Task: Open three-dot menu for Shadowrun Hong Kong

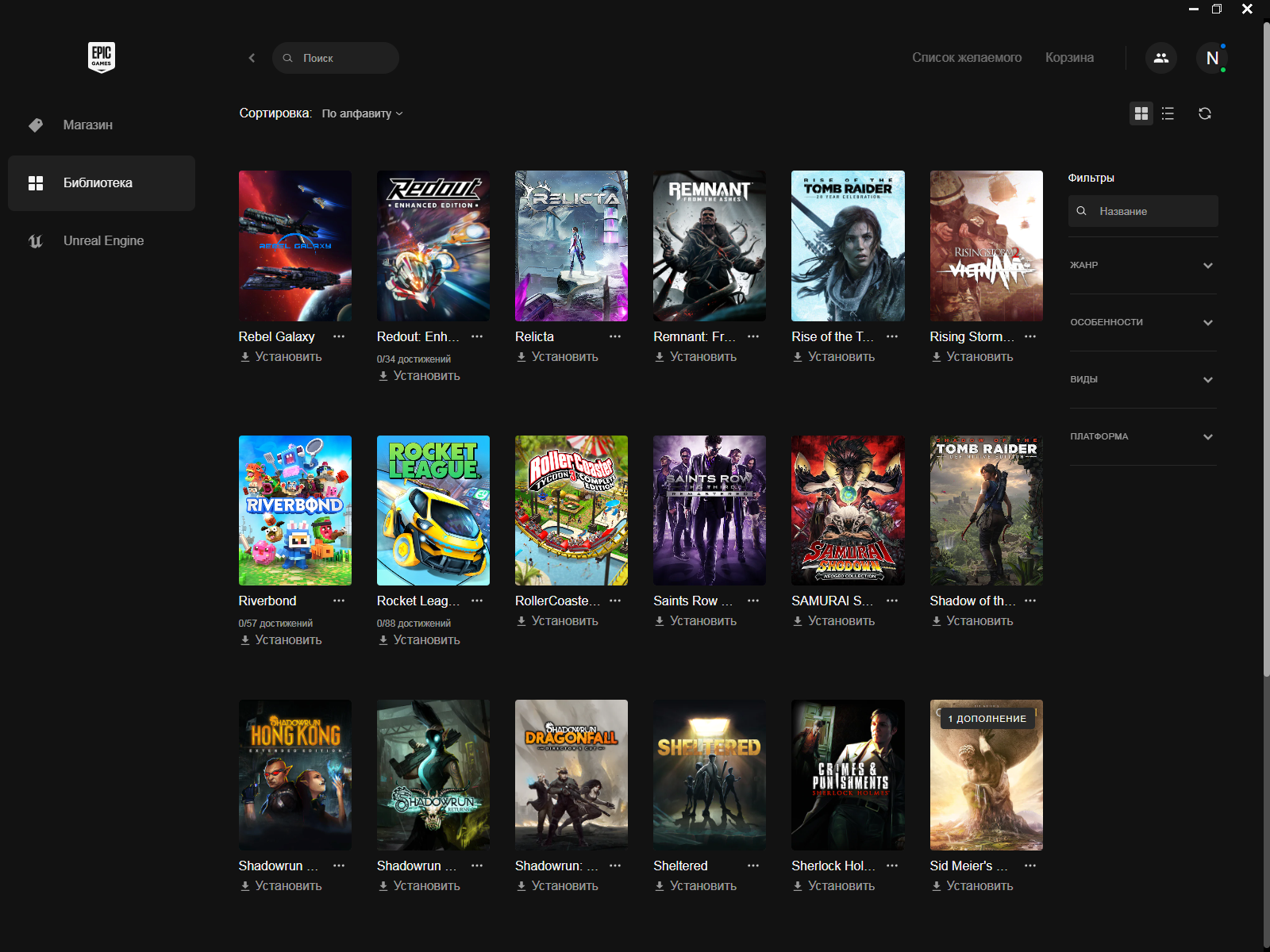Action: point(339,866)
